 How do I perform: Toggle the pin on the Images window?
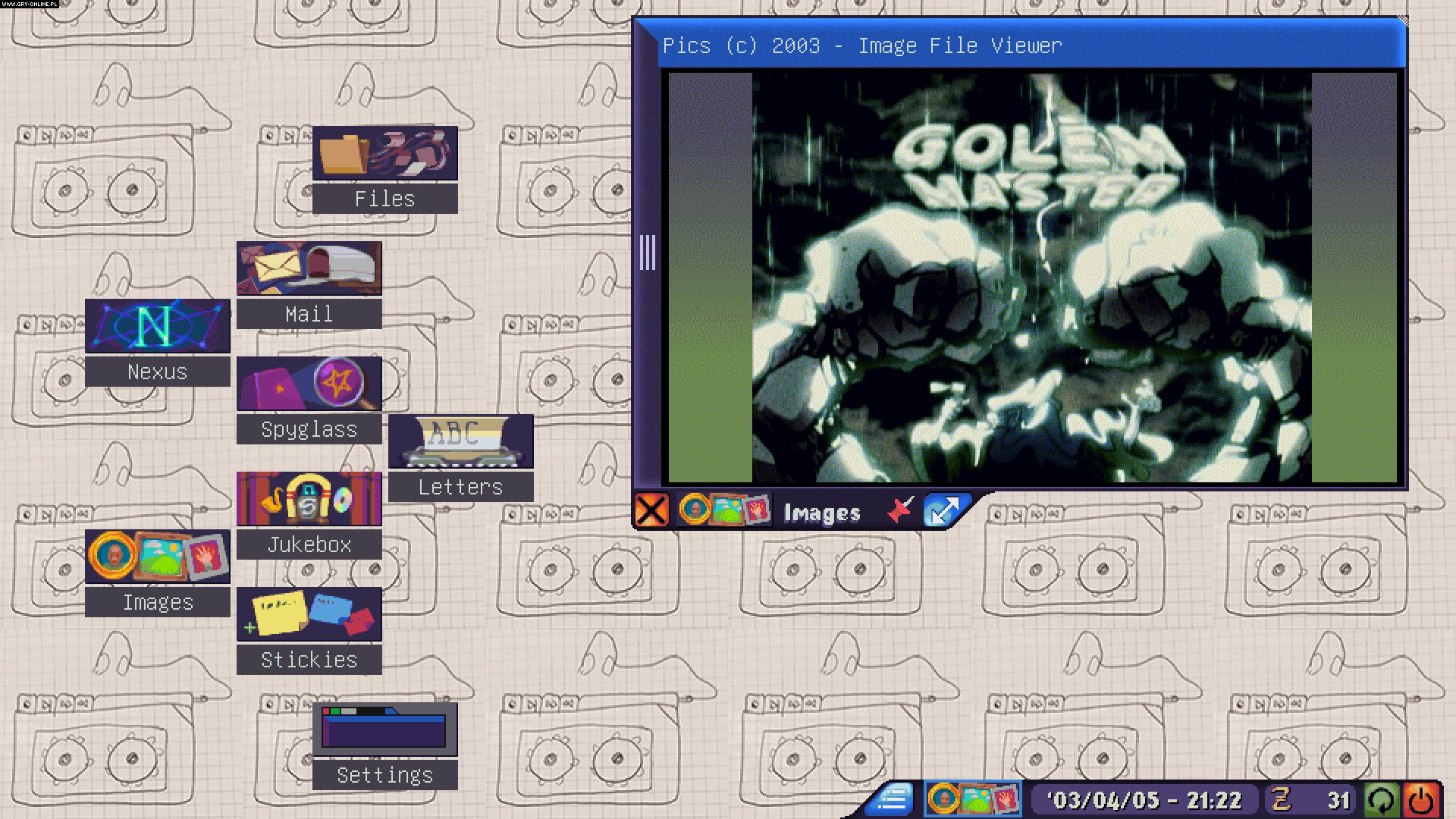point(902,510)
